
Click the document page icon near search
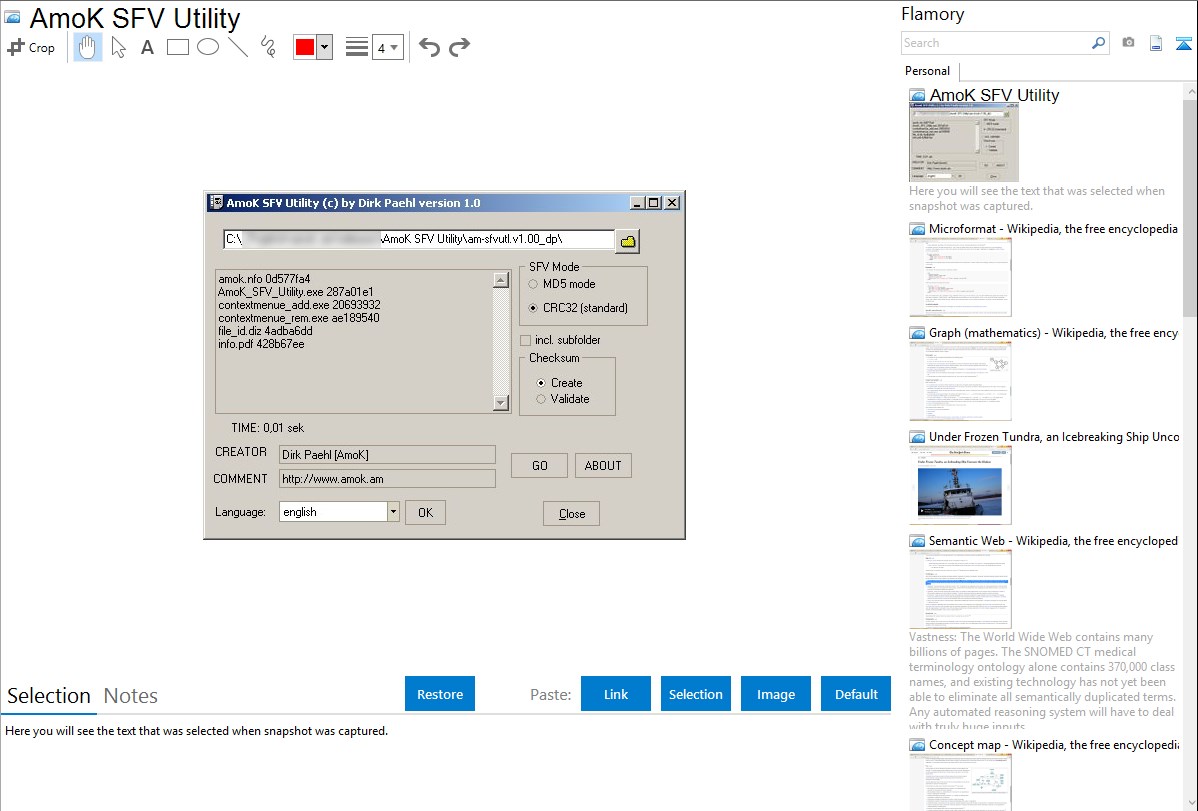tap(1156, 43)
